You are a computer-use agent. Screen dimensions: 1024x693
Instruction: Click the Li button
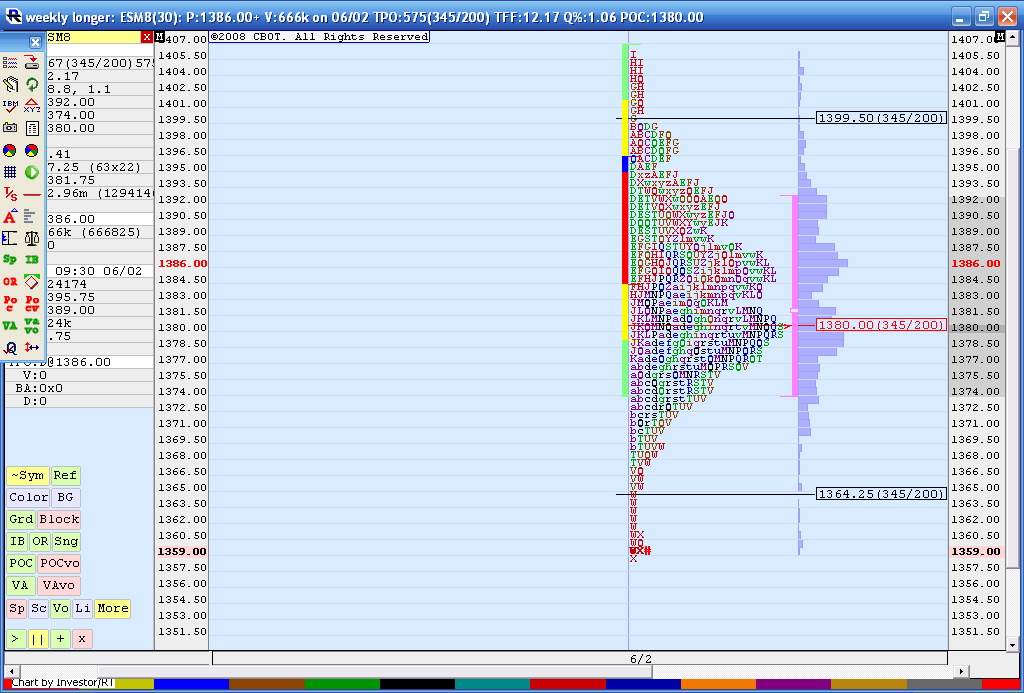click(x=82, y=609)
